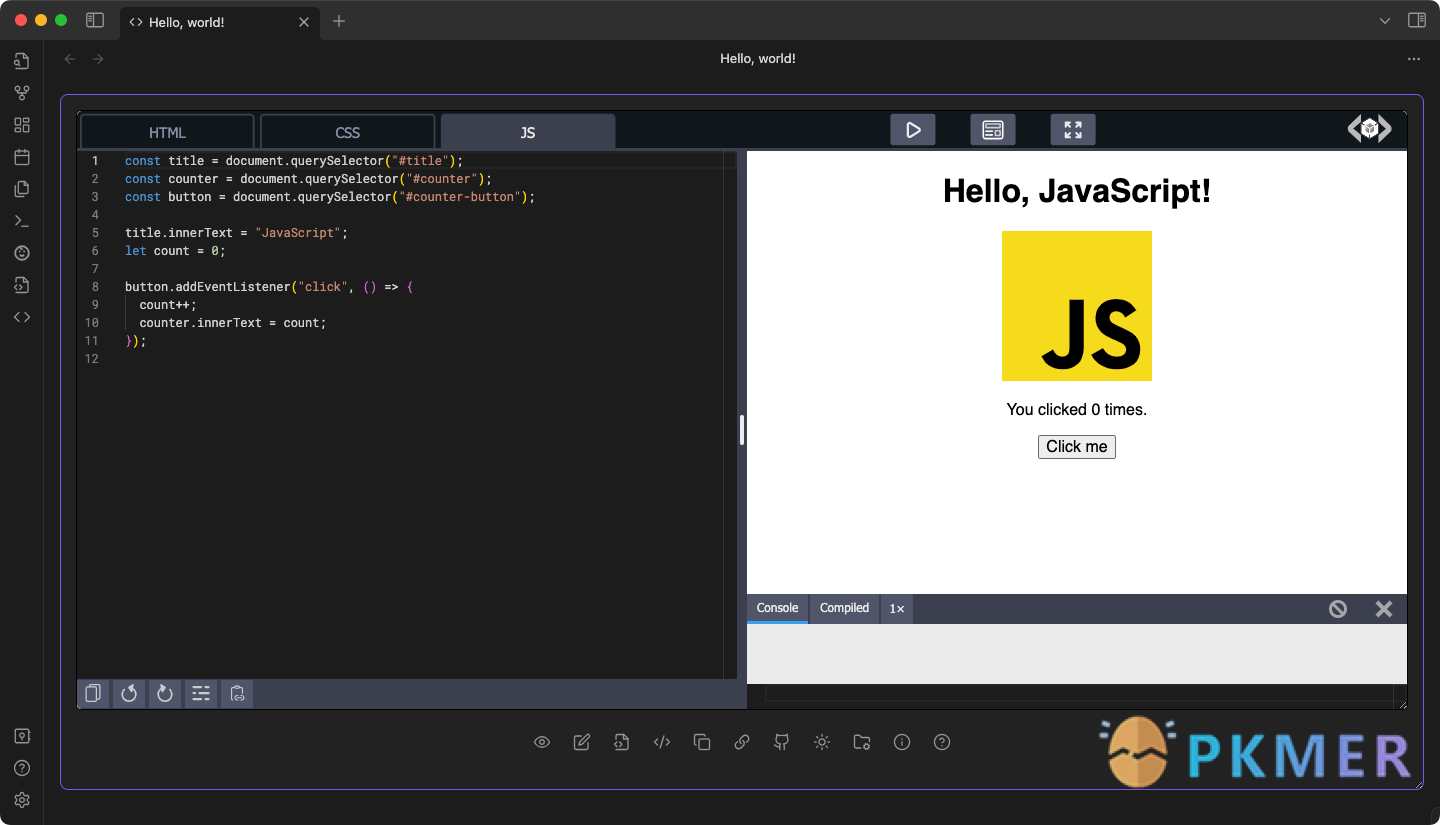The height and width of the screenshot is (825, 1440).
Task: Navigate back with the left arrow
Action: 70,59
